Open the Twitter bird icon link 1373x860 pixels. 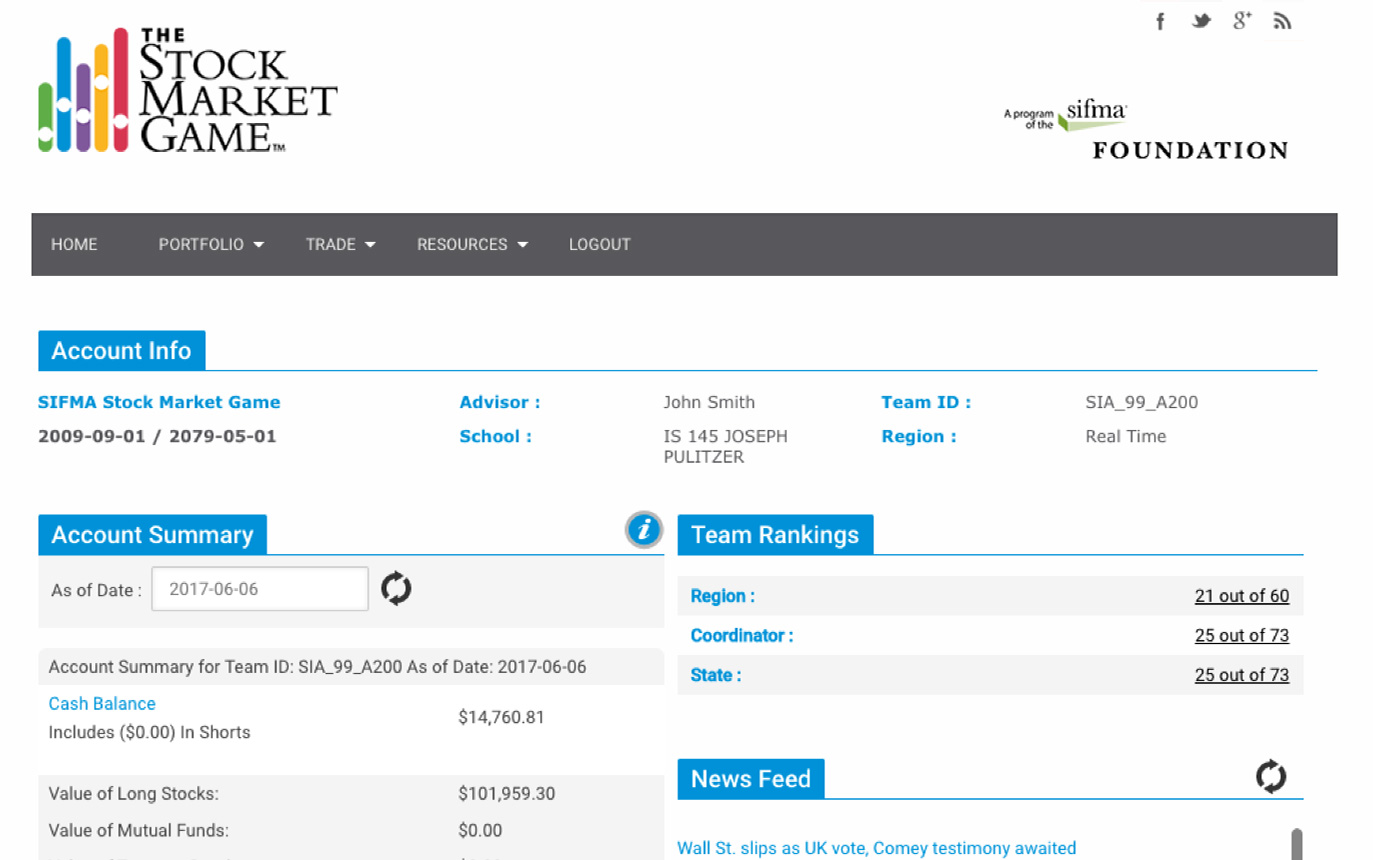[1201, 21]
